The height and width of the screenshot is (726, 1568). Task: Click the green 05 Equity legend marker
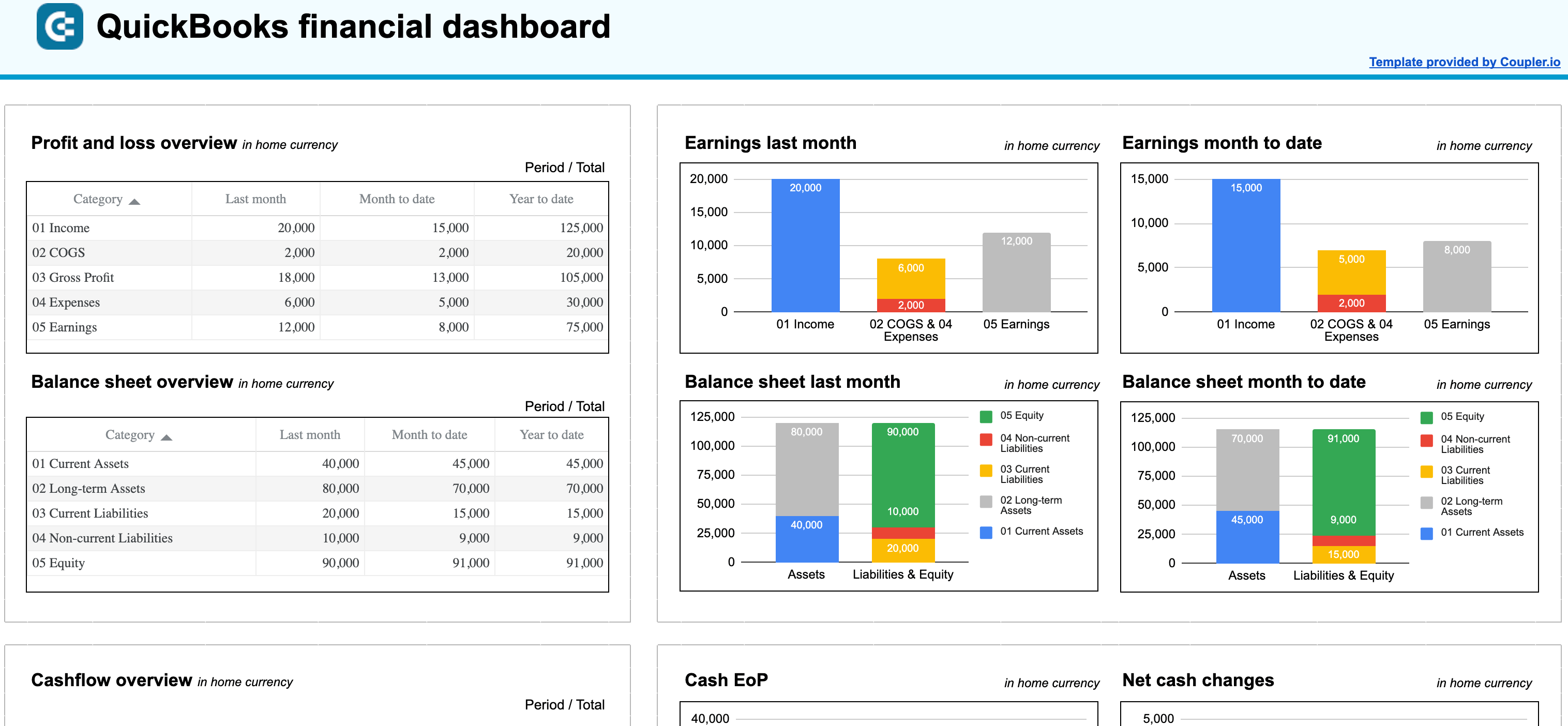click(987, 416)
